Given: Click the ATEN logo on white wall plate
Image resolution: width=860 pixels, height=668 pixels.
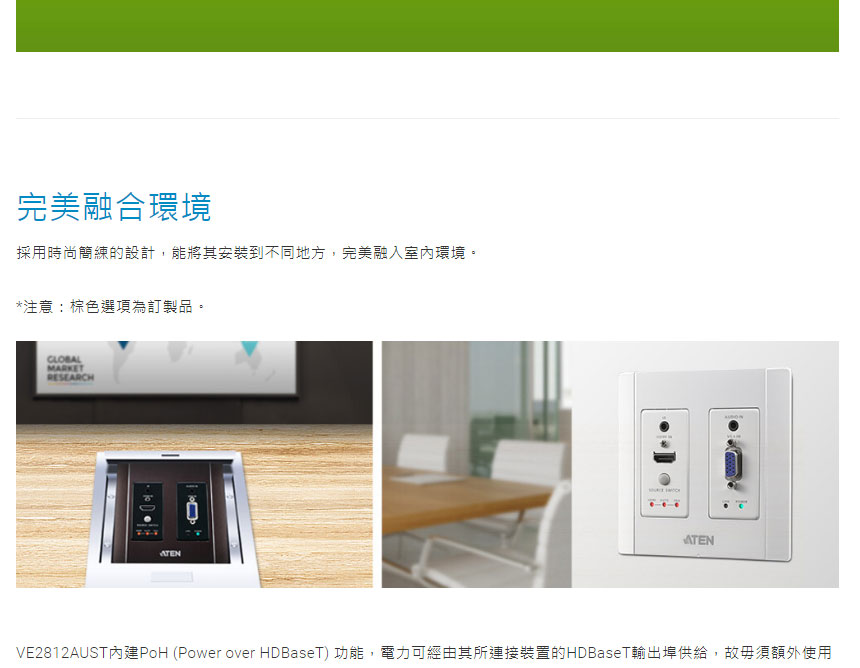Looking at the screenshot, I should point(698,540).
